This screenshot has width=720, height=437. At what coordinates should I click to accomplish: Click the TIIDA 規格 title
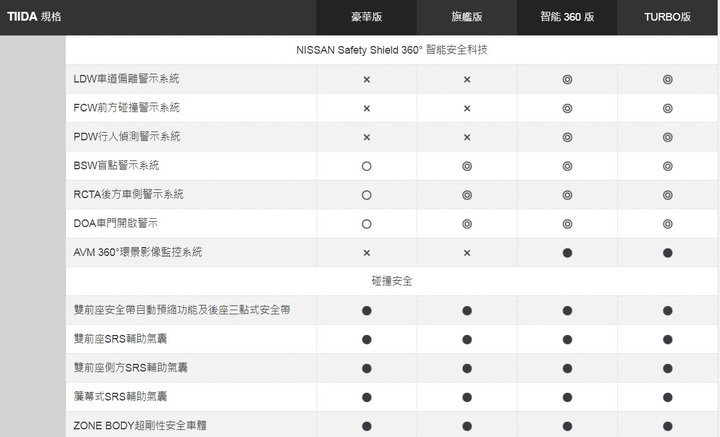[x=34, y=17]
